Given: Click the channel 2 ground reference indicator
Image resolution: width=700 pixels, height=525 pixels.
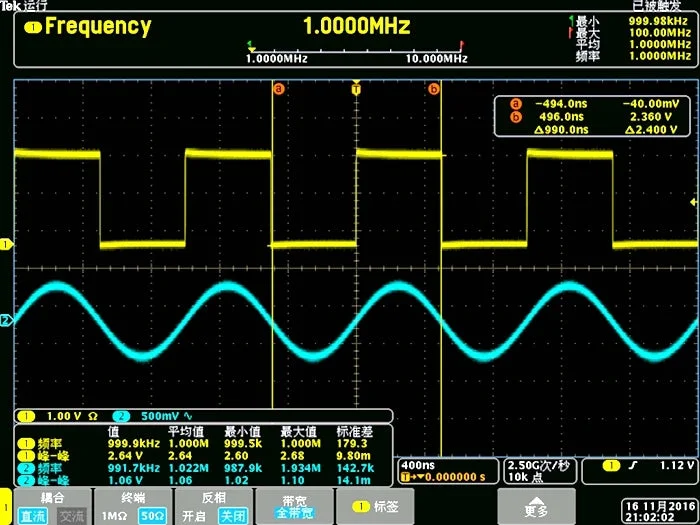Looking at the screenshot, I should (6, 321).
